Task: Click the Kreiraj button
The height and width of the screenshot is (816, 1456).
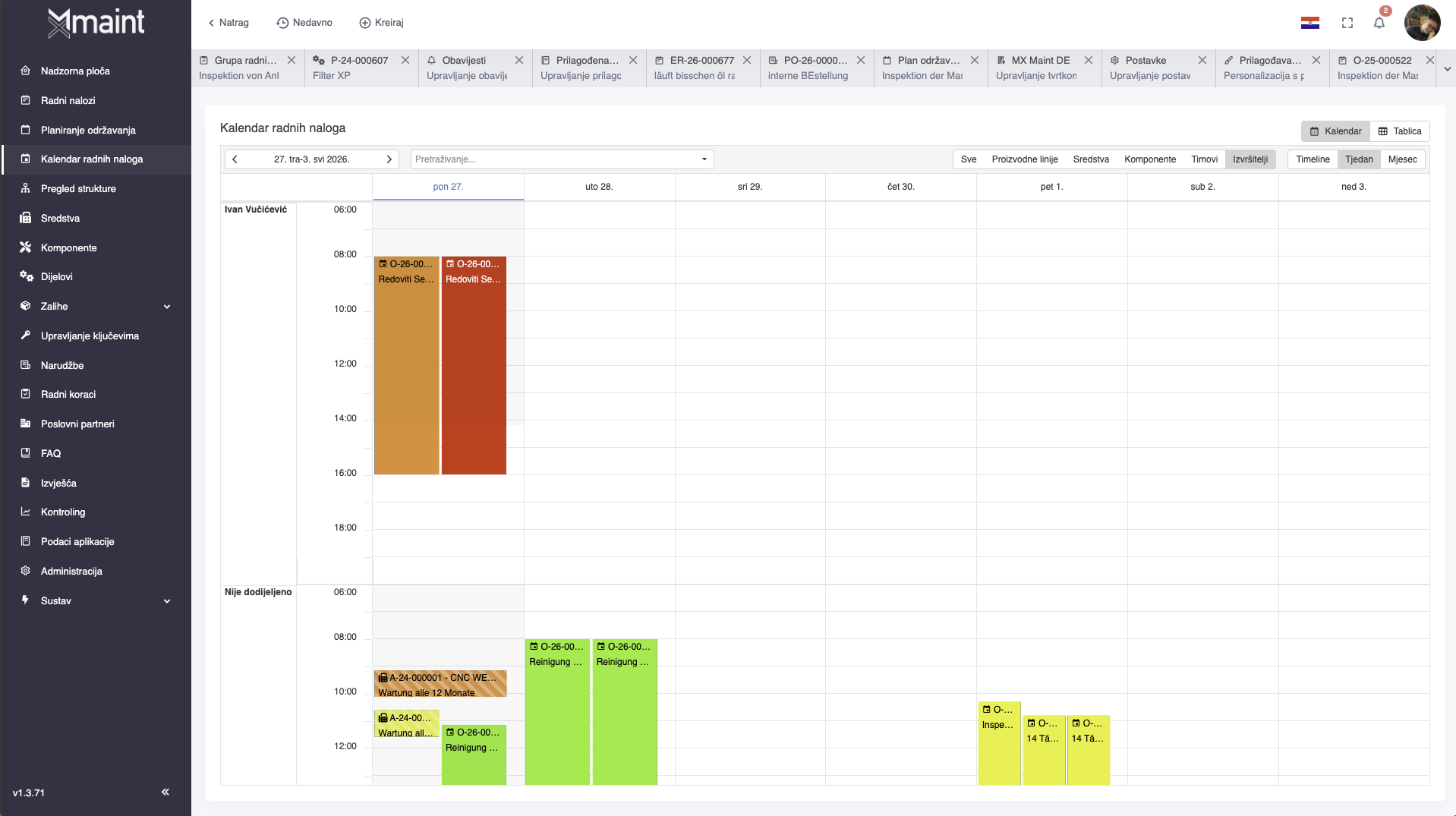Action: [381, 23]
